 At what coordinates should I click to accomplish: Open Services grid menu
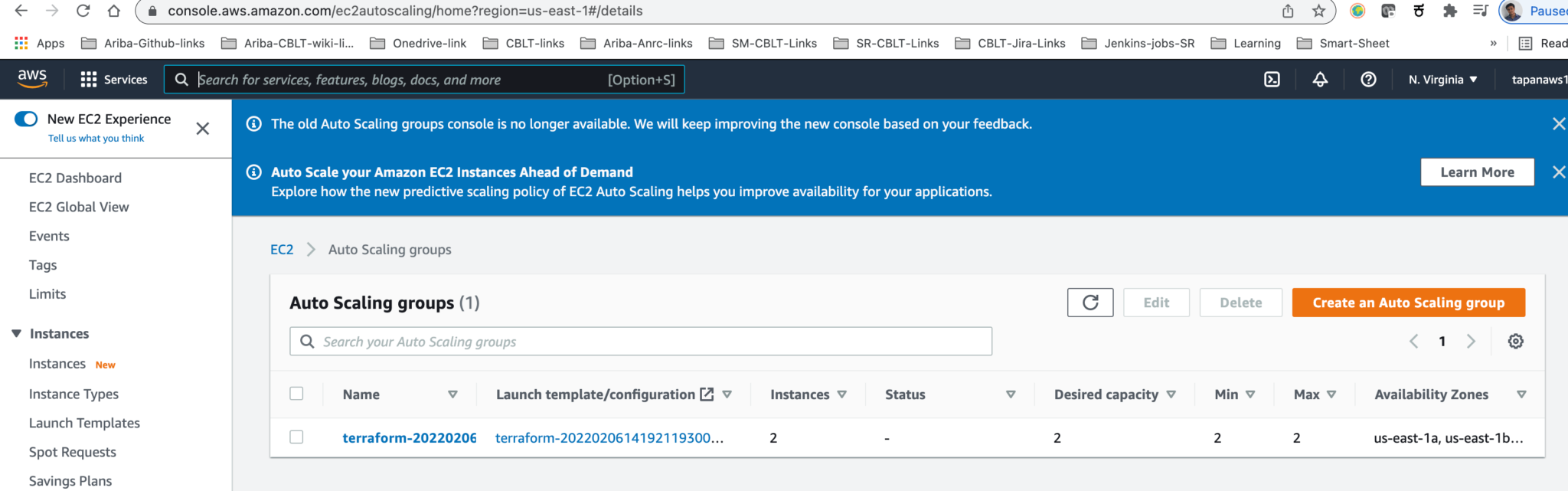pyautogui.click(x=114, y=80)
